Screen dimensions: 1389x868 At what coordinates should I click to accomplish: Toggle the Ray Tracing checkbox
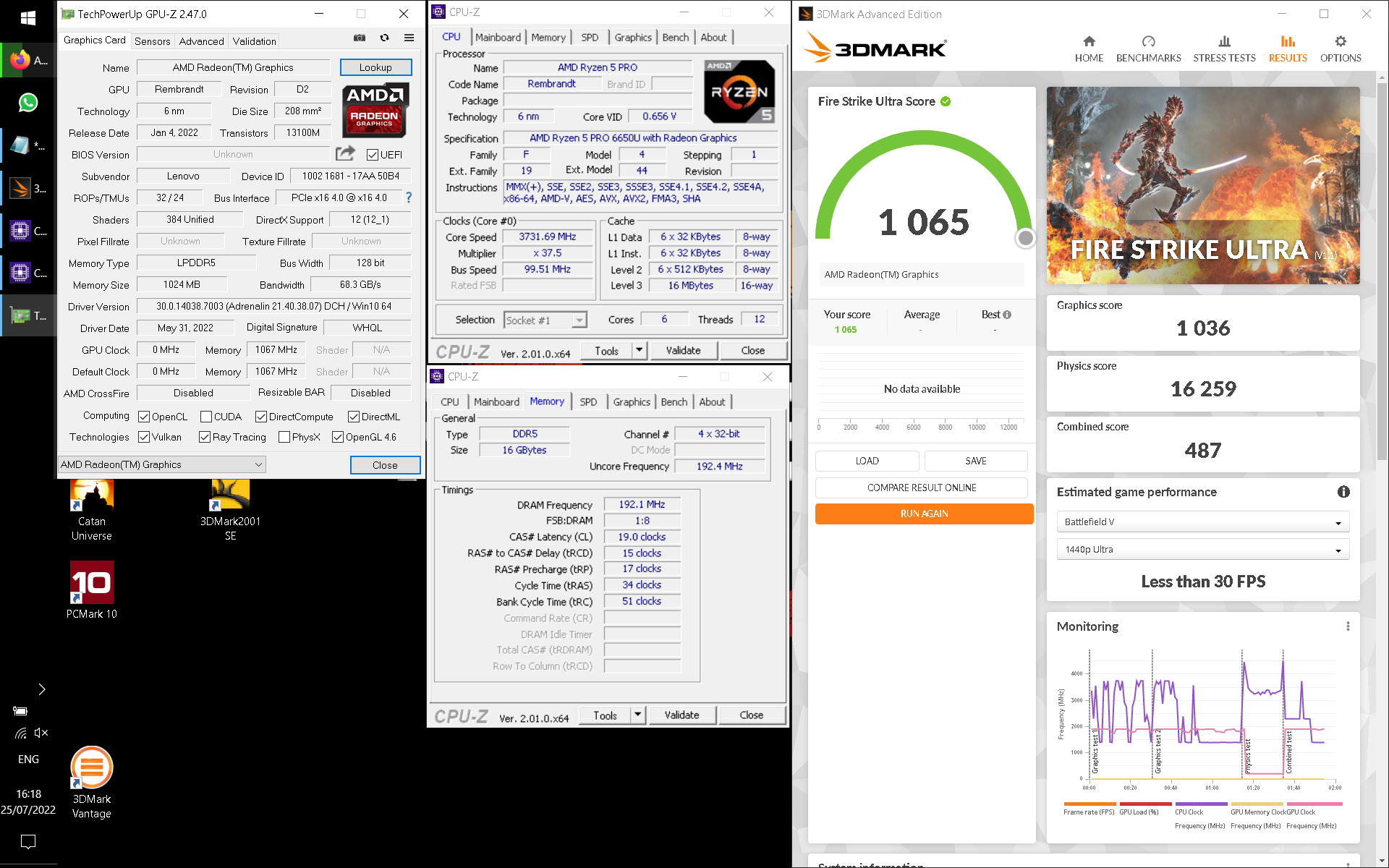[x=205, y=437]
